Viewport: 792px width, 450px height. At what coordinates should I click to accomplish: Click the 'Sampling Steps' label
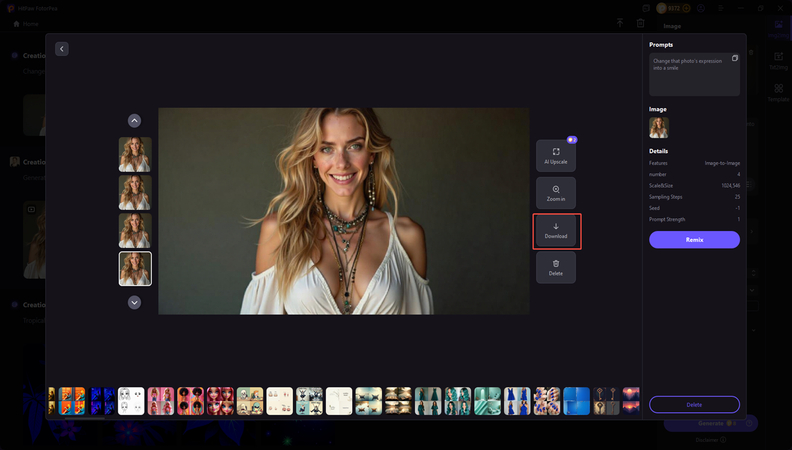pos(666,197)
